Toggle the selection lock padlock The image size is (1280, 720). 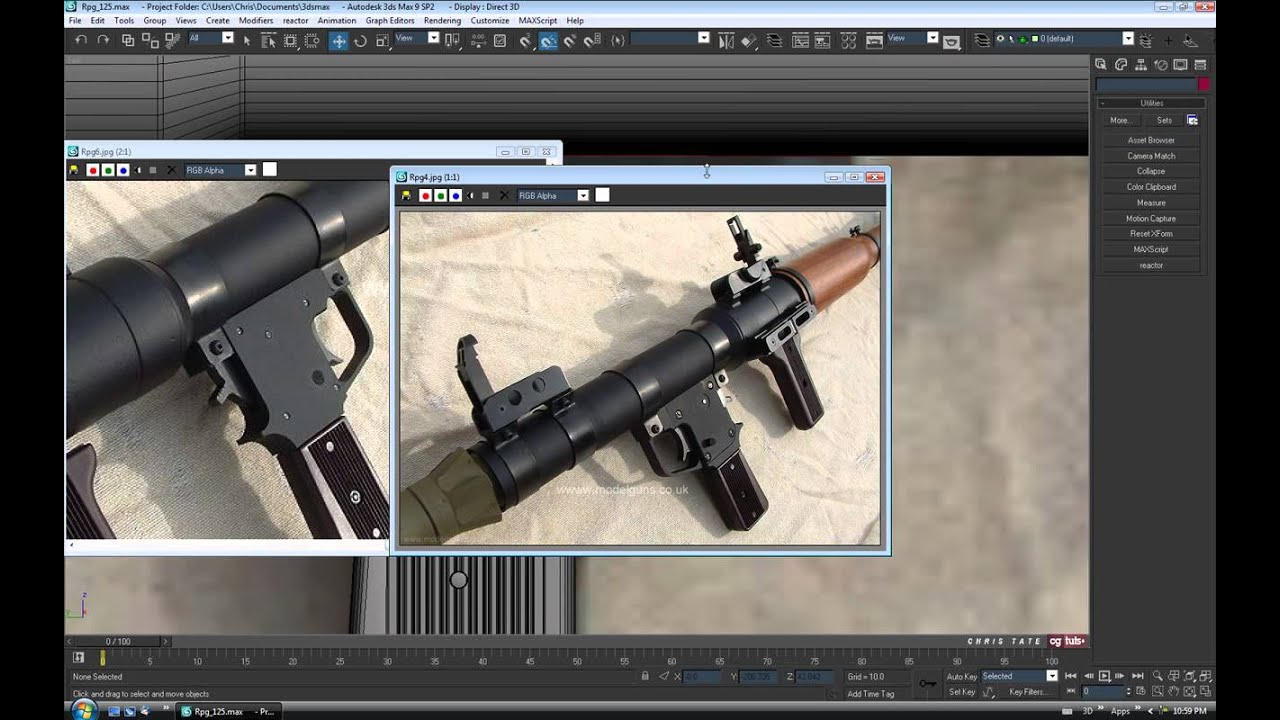click(644, 677)
